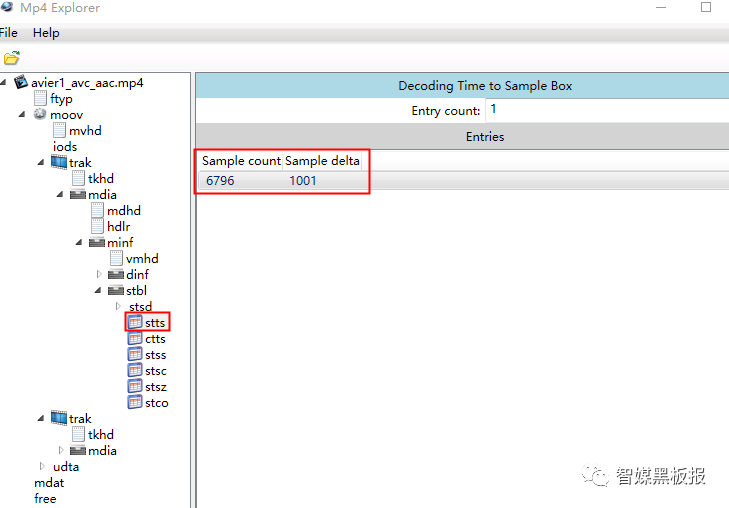The height and width of the screenshot is (508, 729).
Task: Click the first trak film icon
Action: tap(59, 162)
